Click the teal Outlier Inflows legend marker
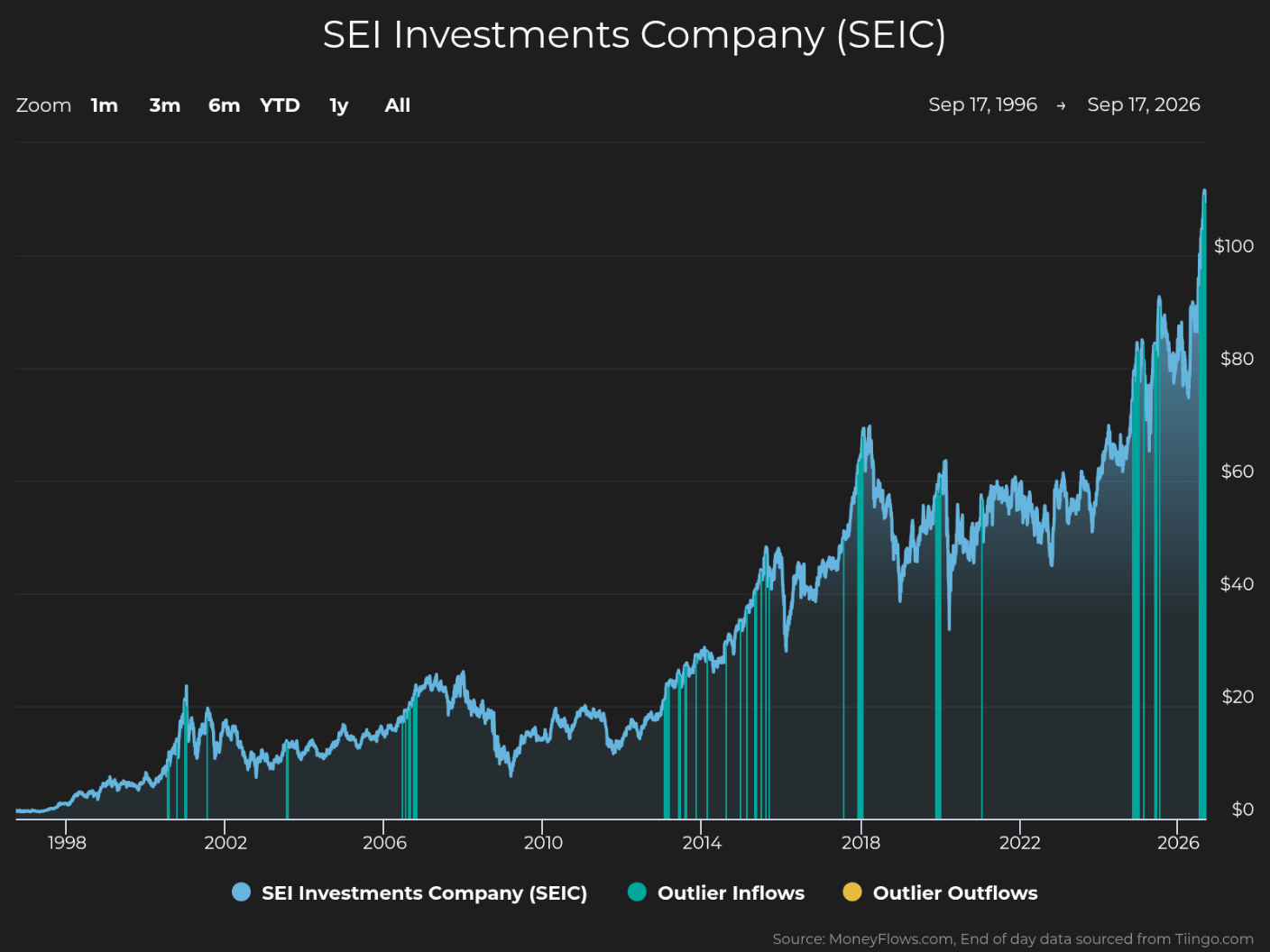The image size is (1270, 952). [x=637, y=892]
